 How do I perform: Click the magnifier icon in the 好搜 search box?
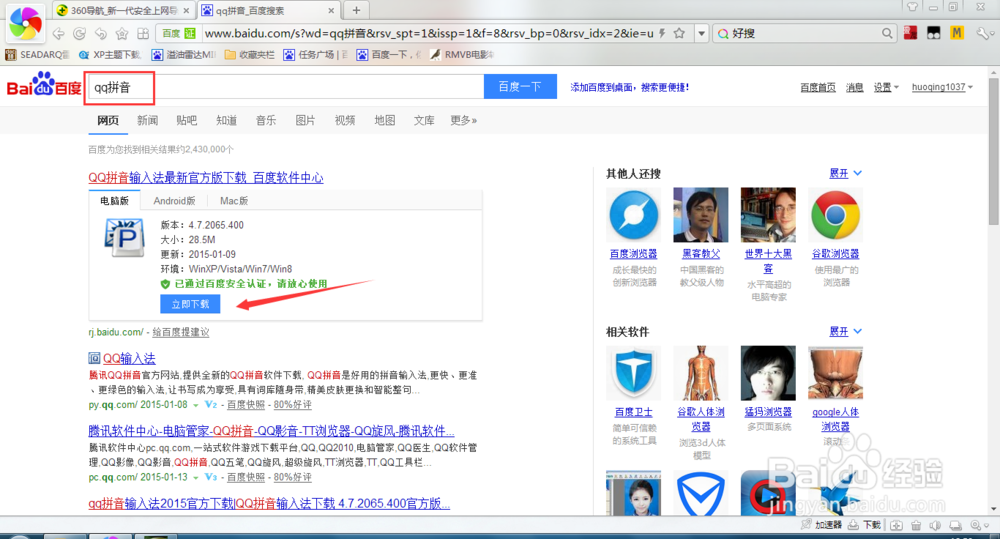click(x=887, y=33)
